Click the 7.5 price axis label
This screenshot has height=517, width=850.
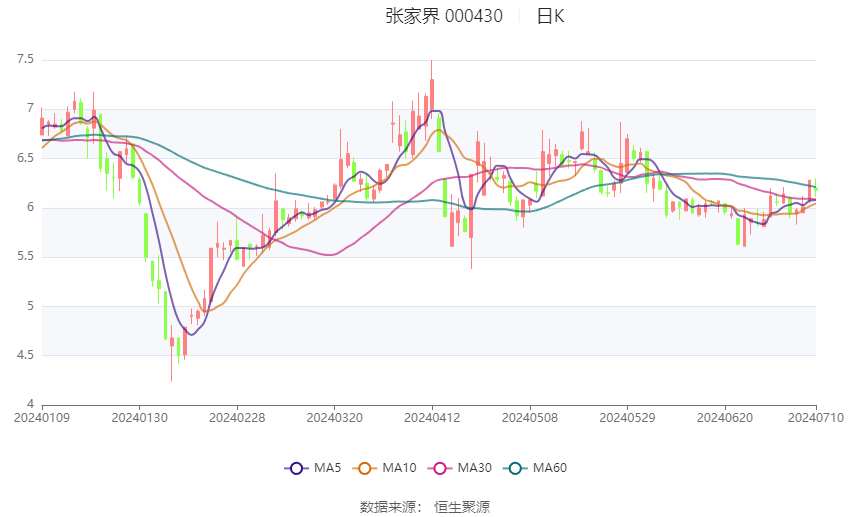coord(25,60)
